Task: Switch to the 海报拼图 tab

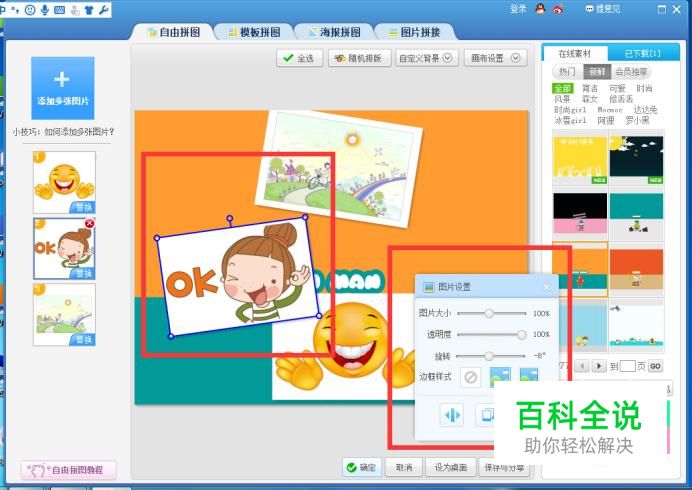Action: (x=335, y=32)
